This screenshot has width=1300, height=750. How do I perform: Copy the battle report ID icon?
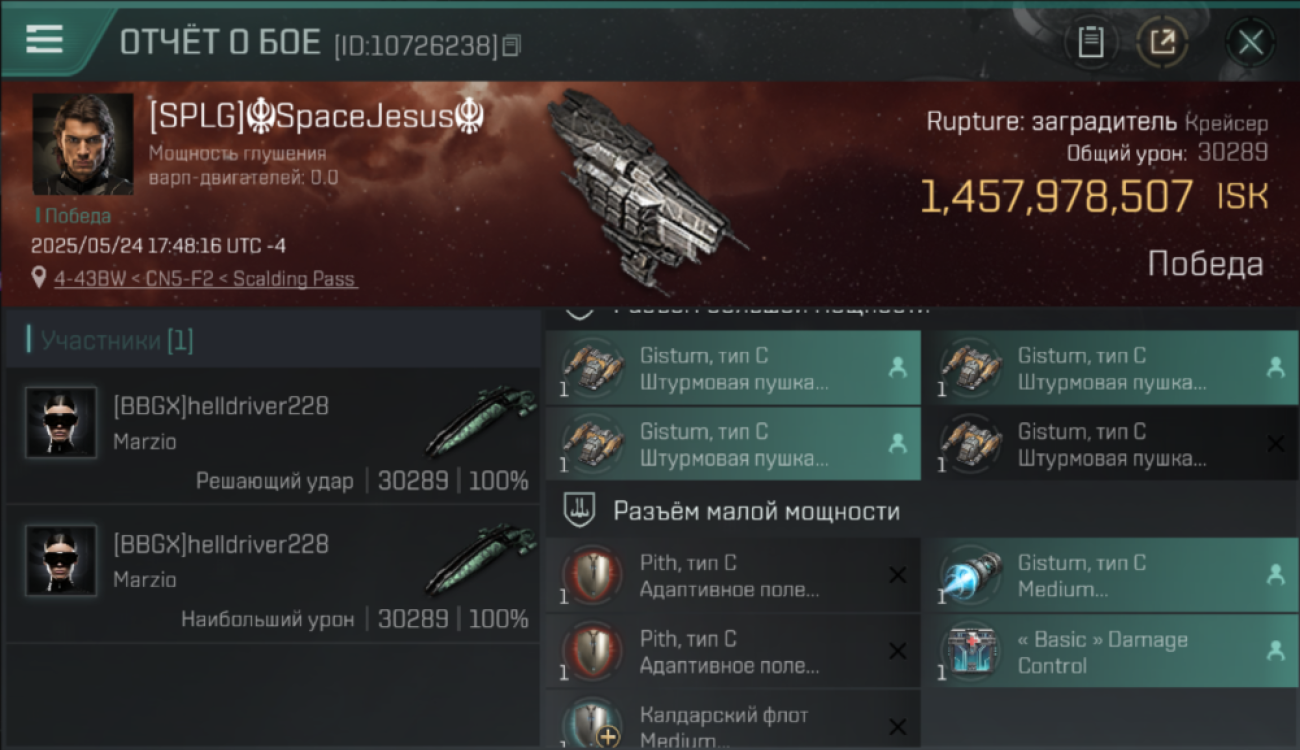coord(511,46)
